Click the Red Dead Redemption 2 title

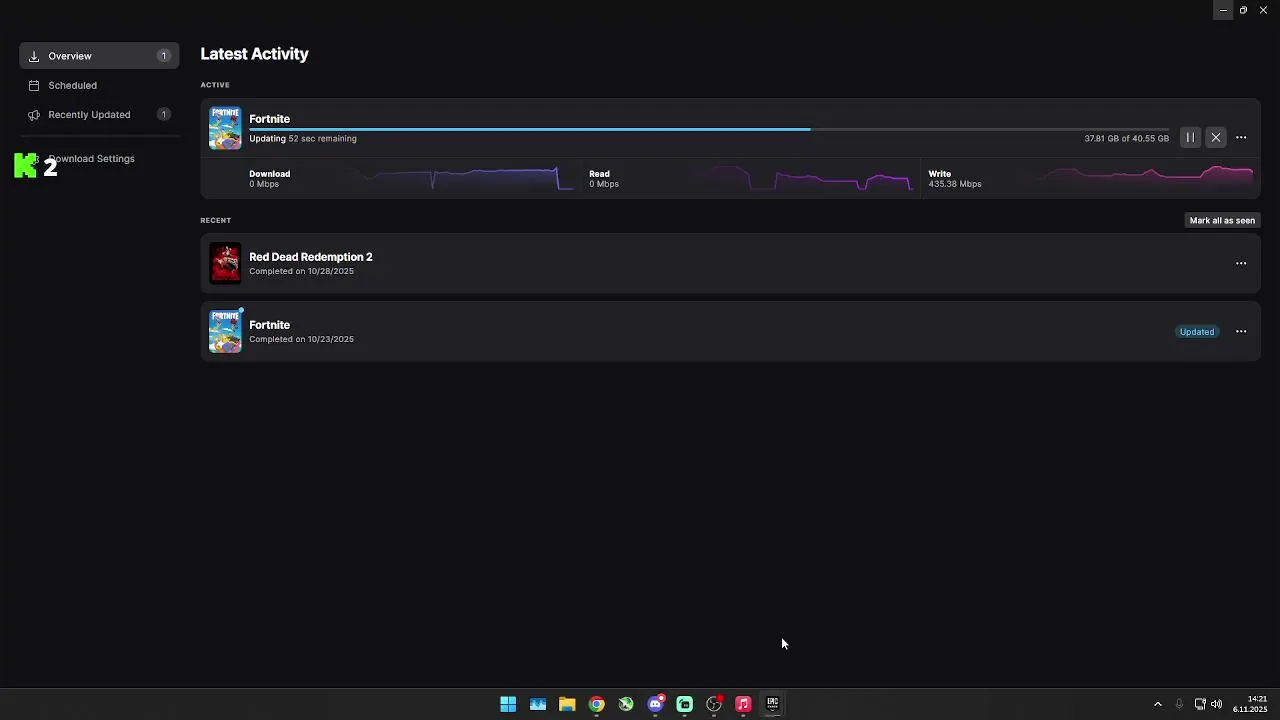point(310,257)
